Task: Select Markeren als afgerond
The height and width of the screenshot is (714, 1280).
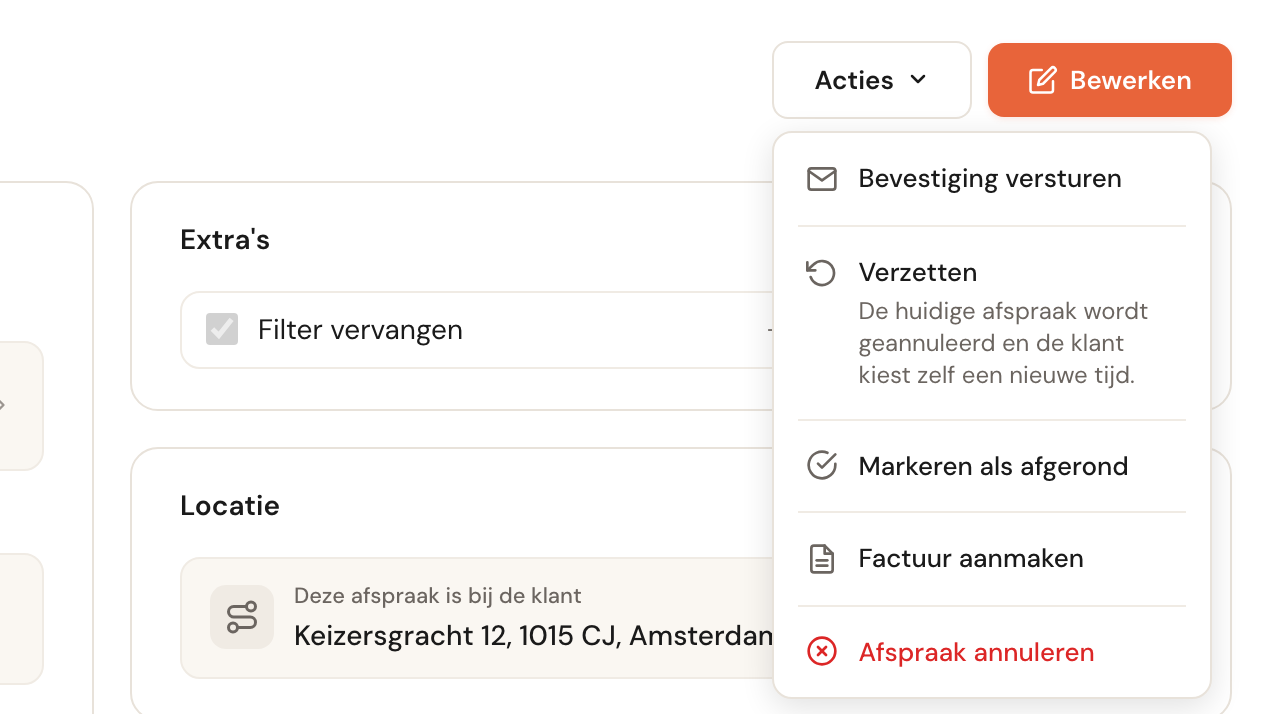Action: (991, 466)
